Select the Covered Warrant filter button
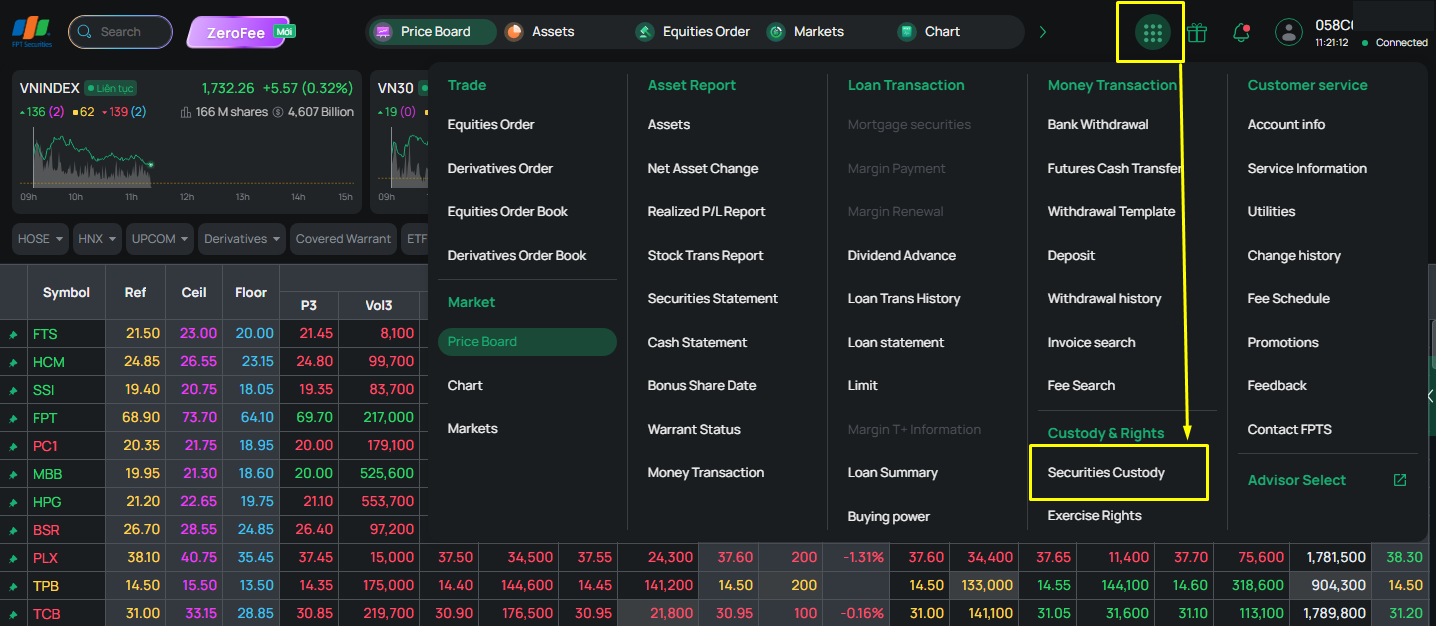The height and width of the screenshot is (626, 1436). click(x=344, y=239)
